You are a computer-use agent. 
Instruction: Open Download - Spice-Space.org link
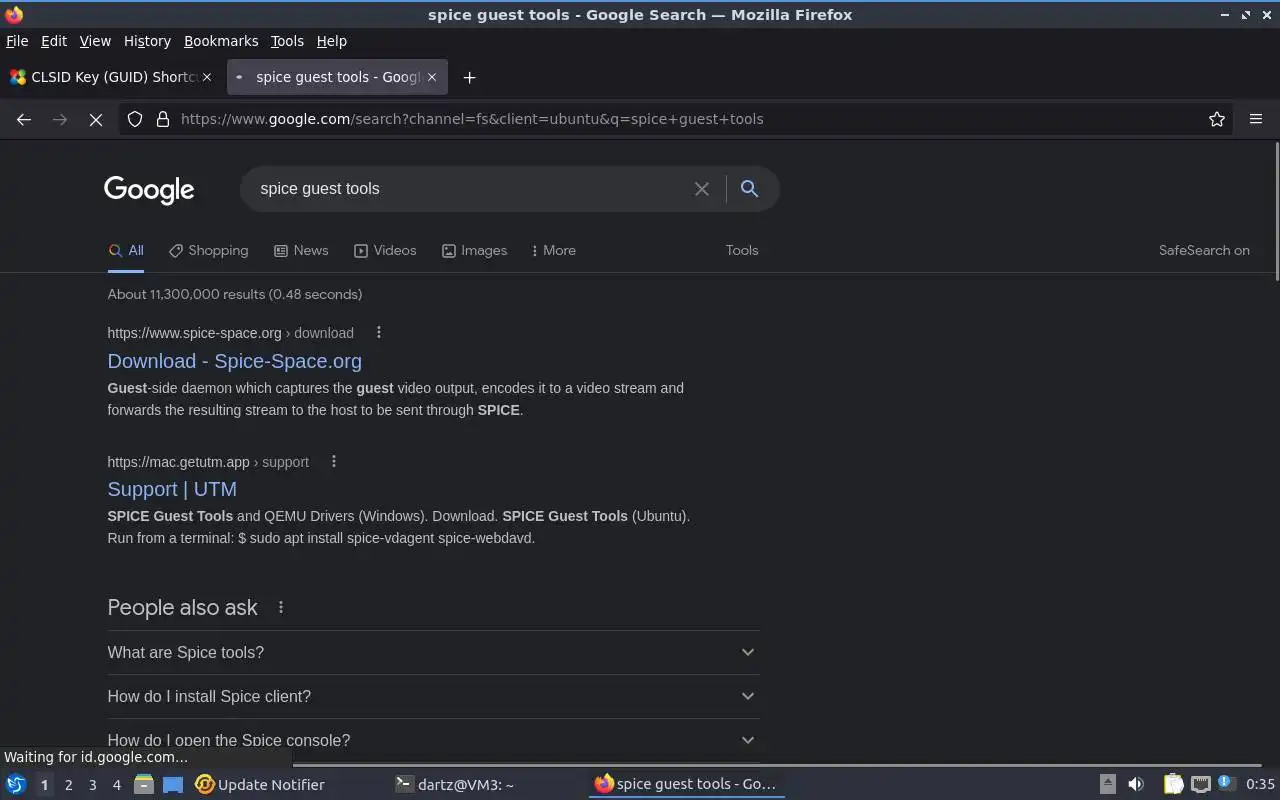coord(235,361)
